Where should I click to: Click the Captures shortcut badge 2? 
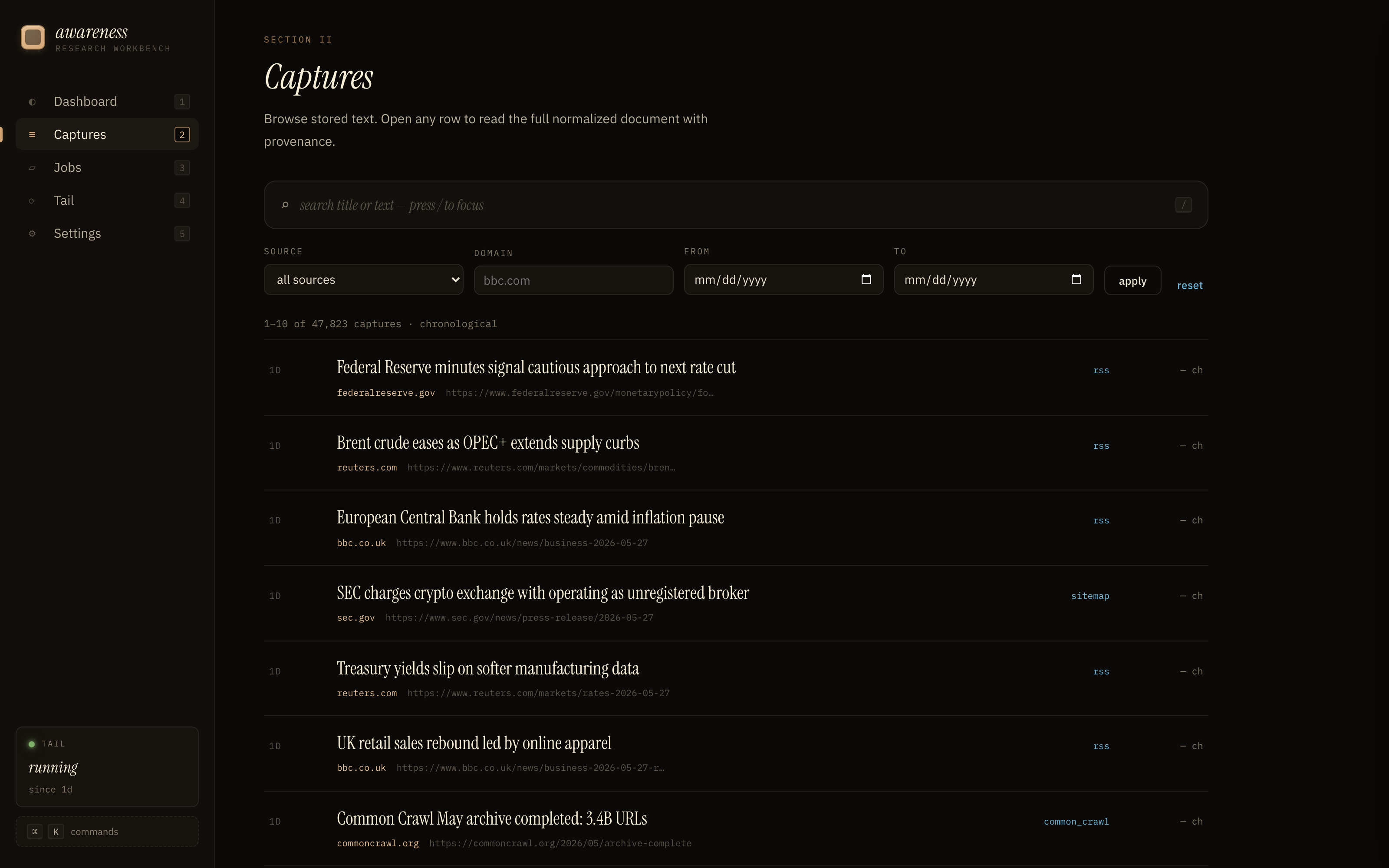182,135
